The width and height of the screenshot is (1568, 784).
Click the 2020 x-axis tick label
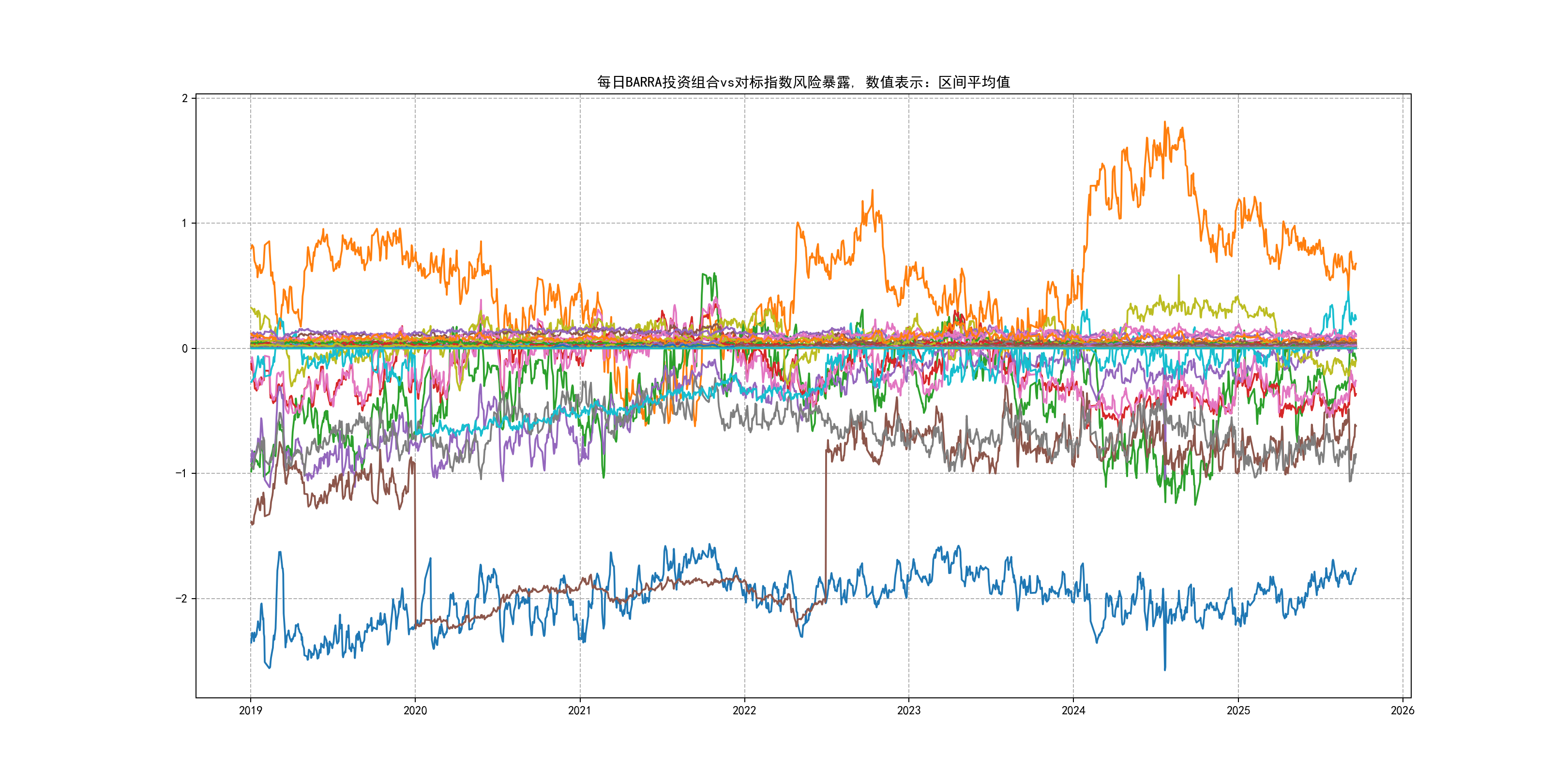point(415,710)
